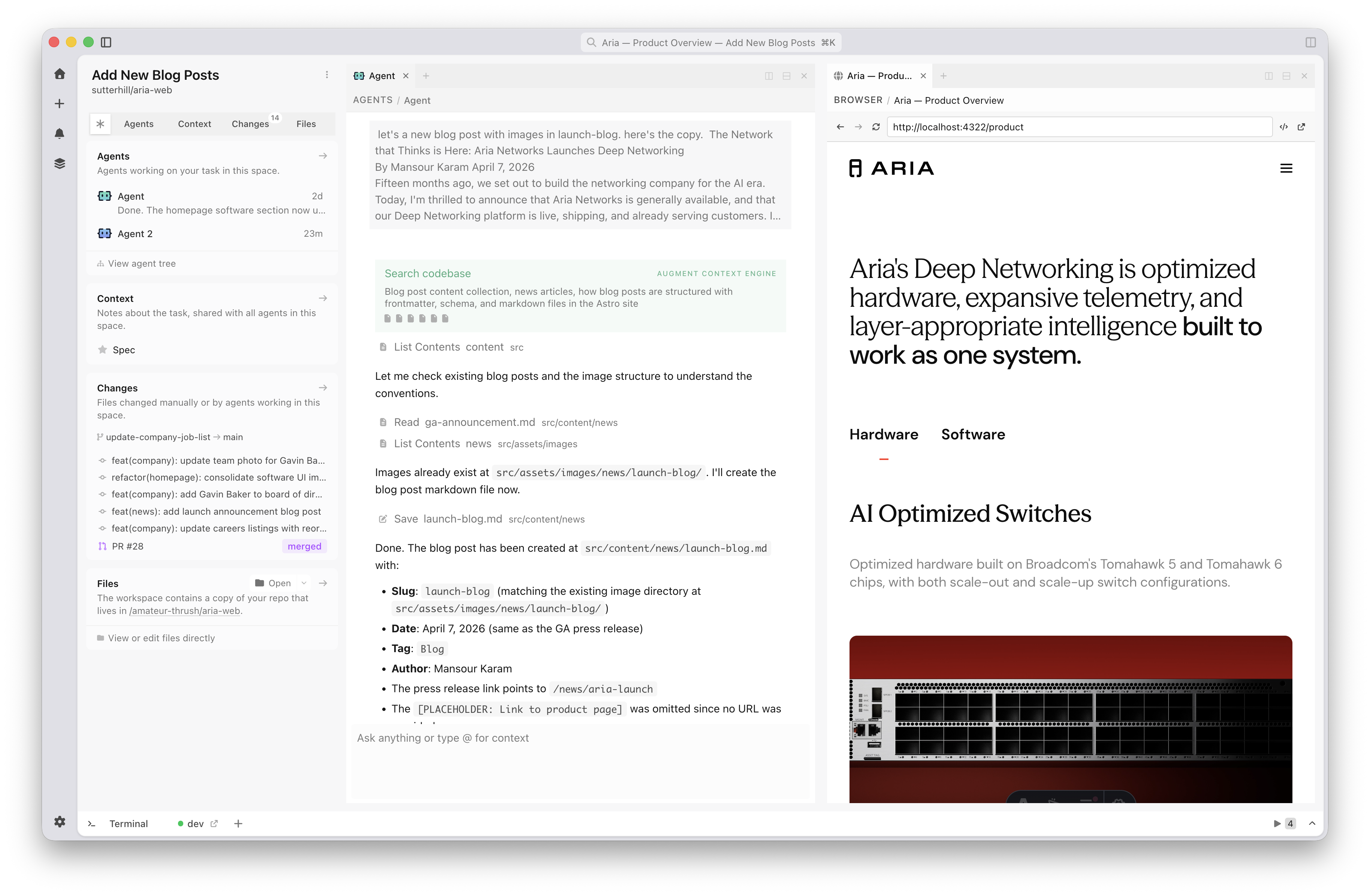
Task: Open settings gear icon at bottom left
Action: [x=60, y=822]
